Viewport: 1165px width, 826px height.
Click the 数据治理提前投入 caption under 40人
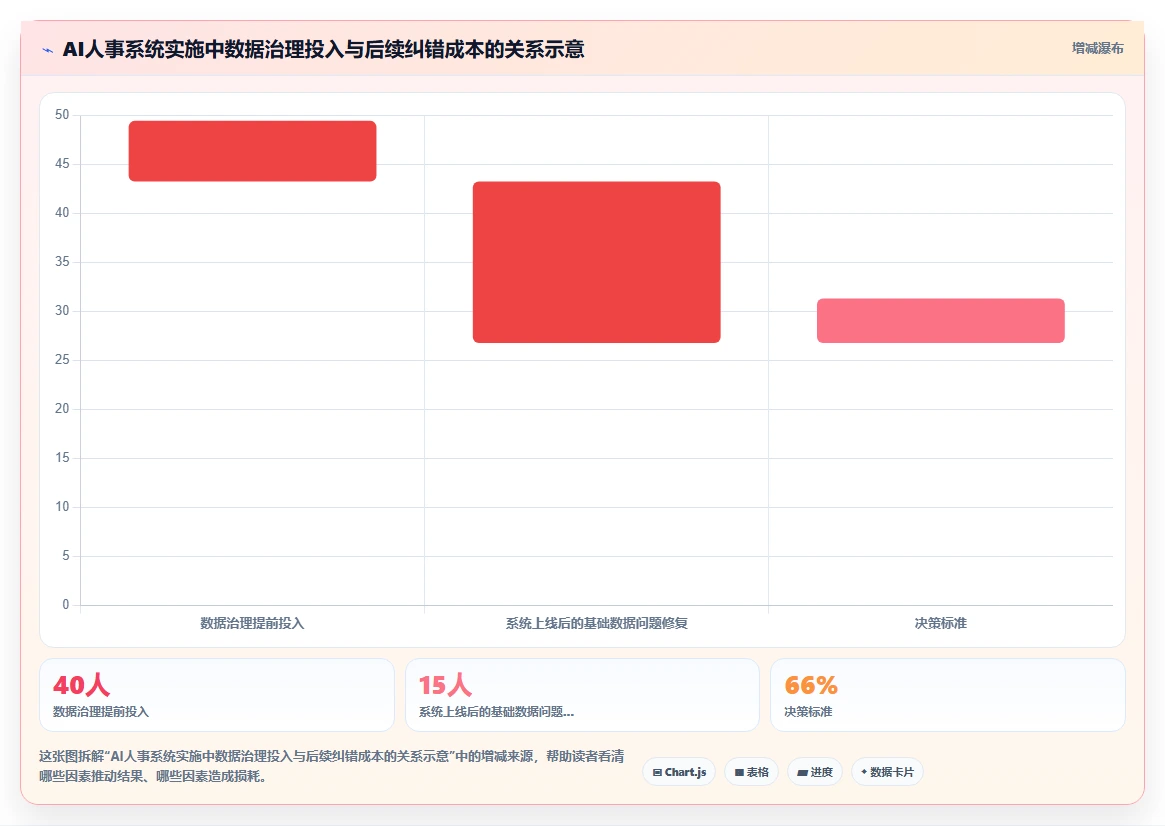[101, 712]
